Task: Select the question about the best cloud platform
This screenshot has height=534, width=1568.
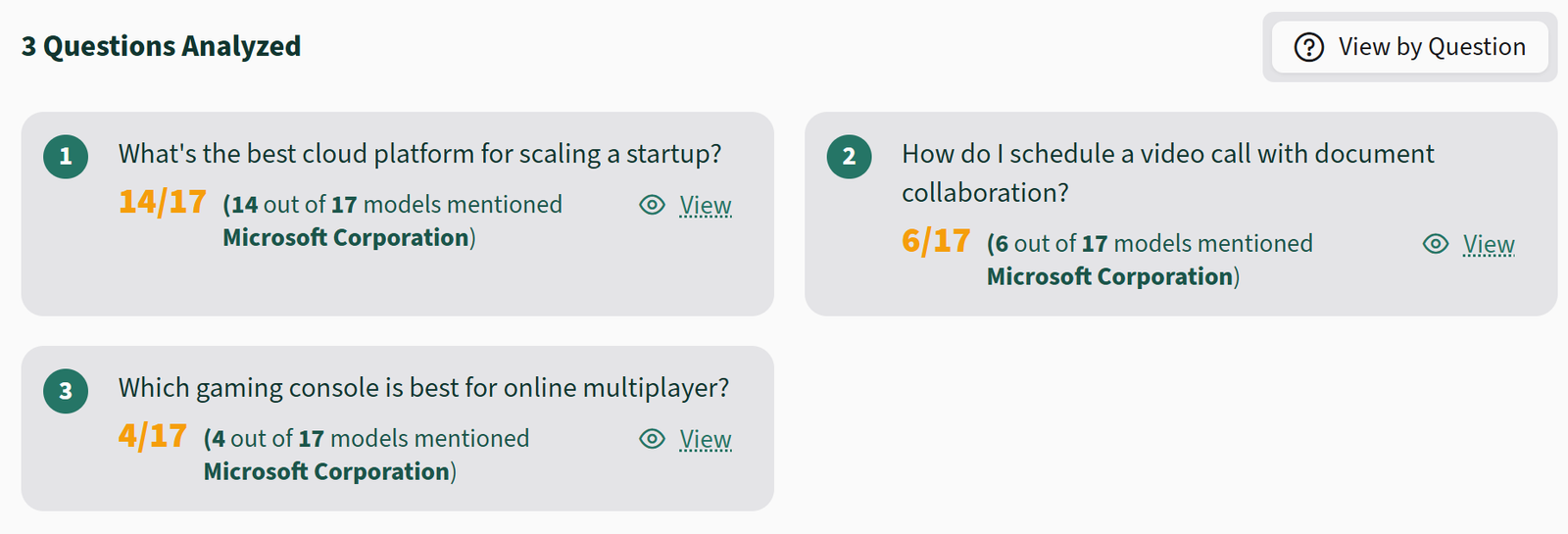Action: tap(419, 154)
